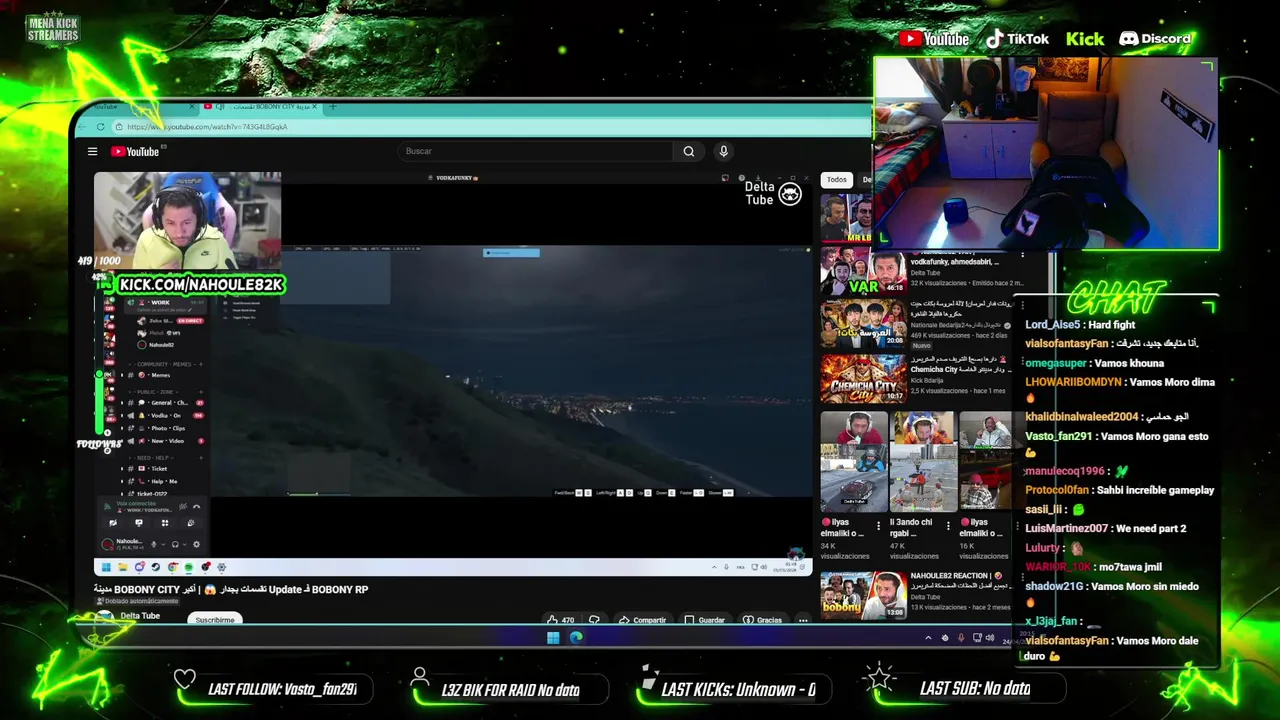Click the Delta Tube watermark on video
1280x720 pixels.
coord(773,193)
